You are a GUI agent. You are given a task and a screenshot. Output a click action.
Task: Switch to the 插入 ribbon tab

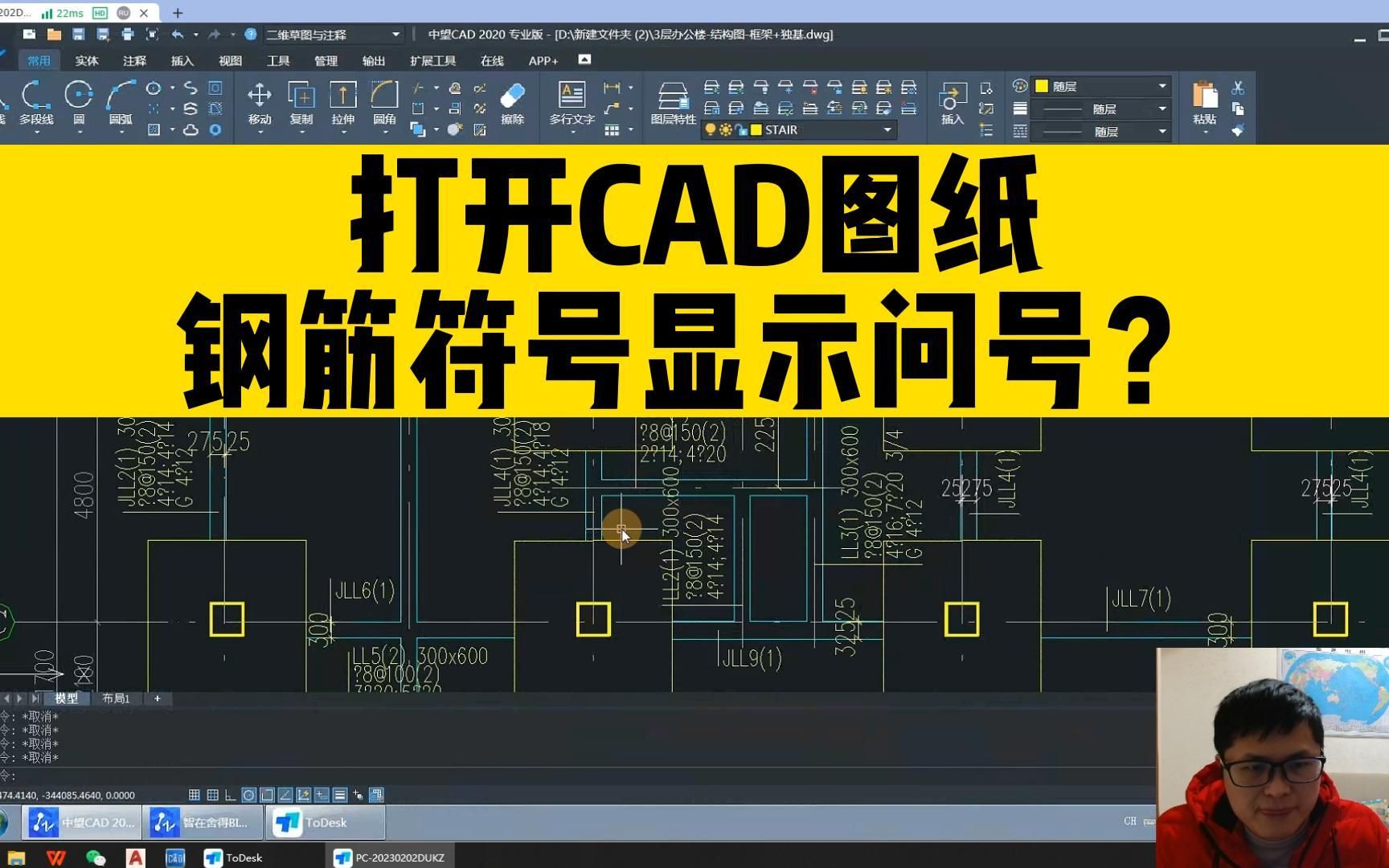[181, 60]
